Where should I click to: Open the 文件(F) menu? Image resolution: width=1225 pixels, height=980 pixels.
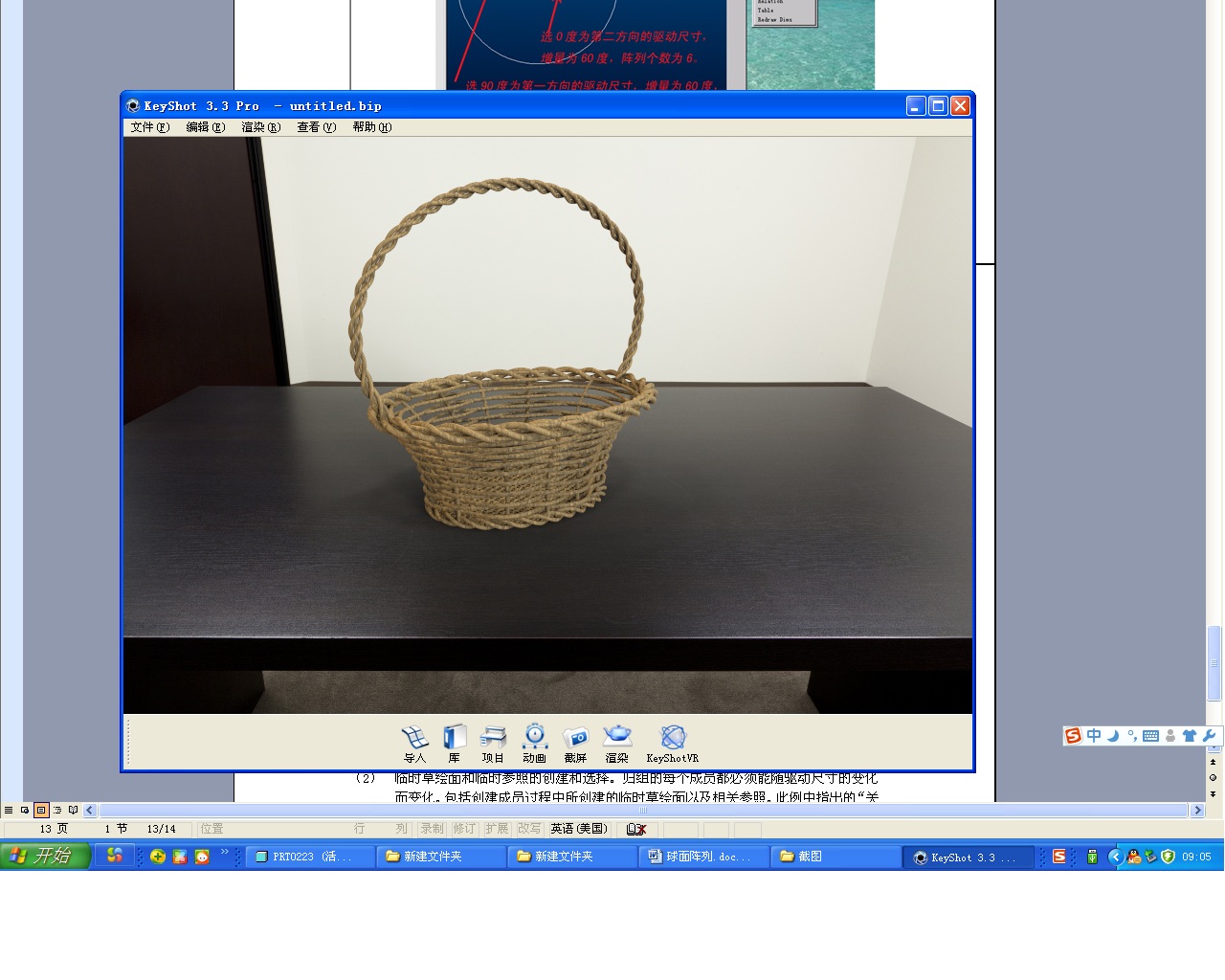[x=150, y=127]
